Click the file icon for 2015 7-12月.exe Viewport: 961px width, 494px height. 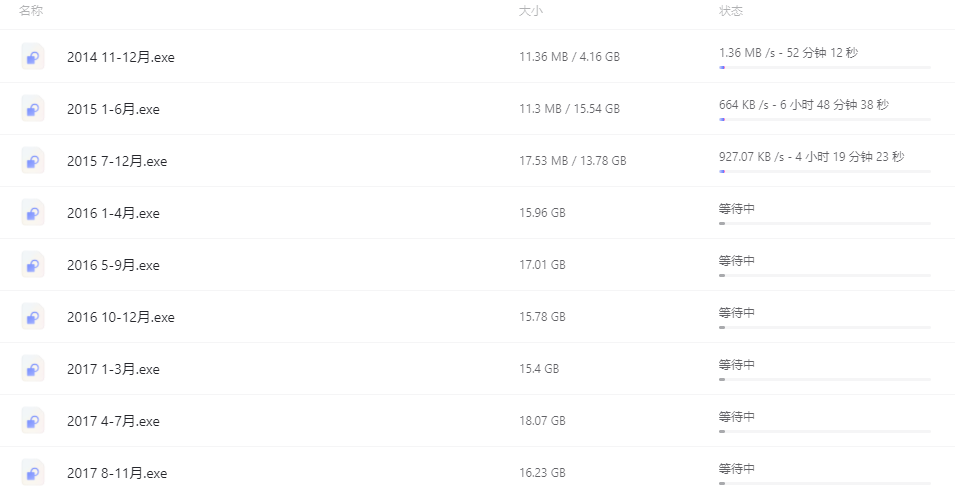pyautogui.click(x=32, y=161)
